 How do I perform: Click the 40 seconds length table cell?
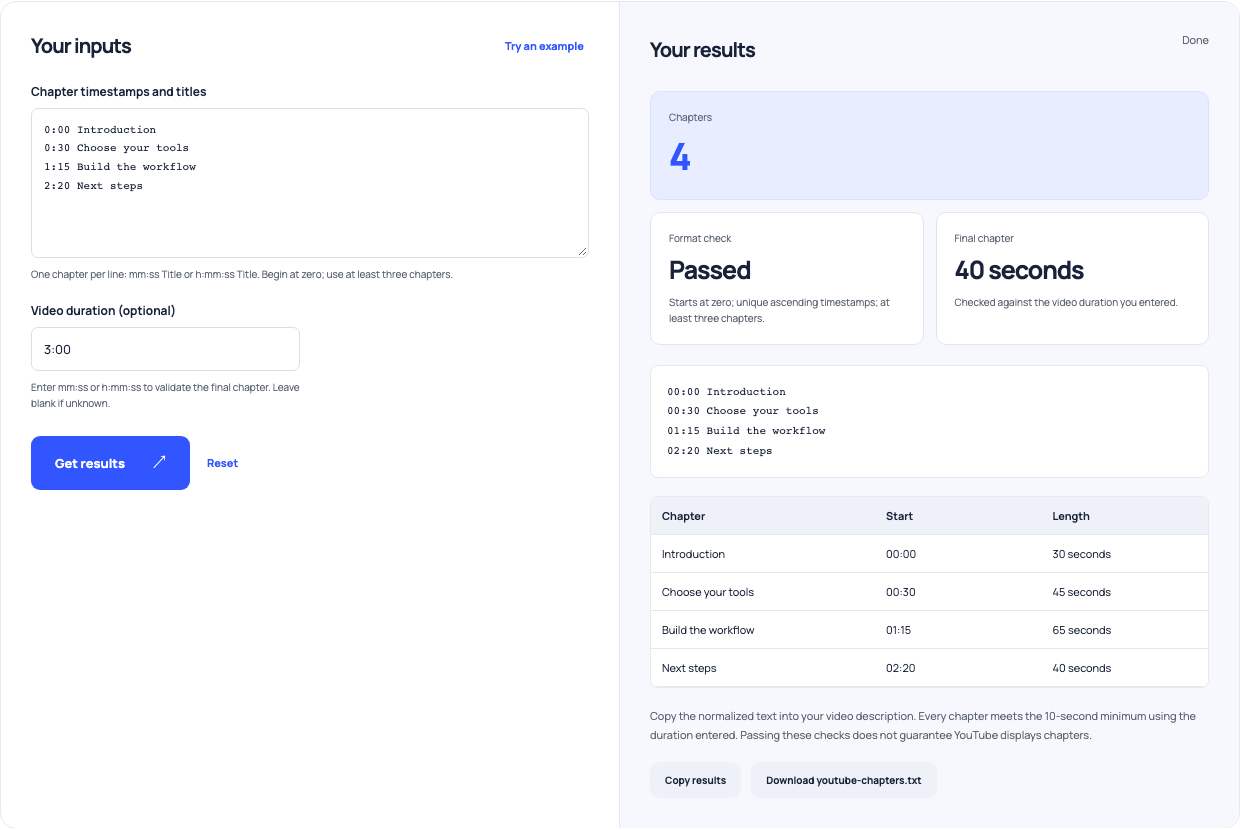coord(1082,668)
